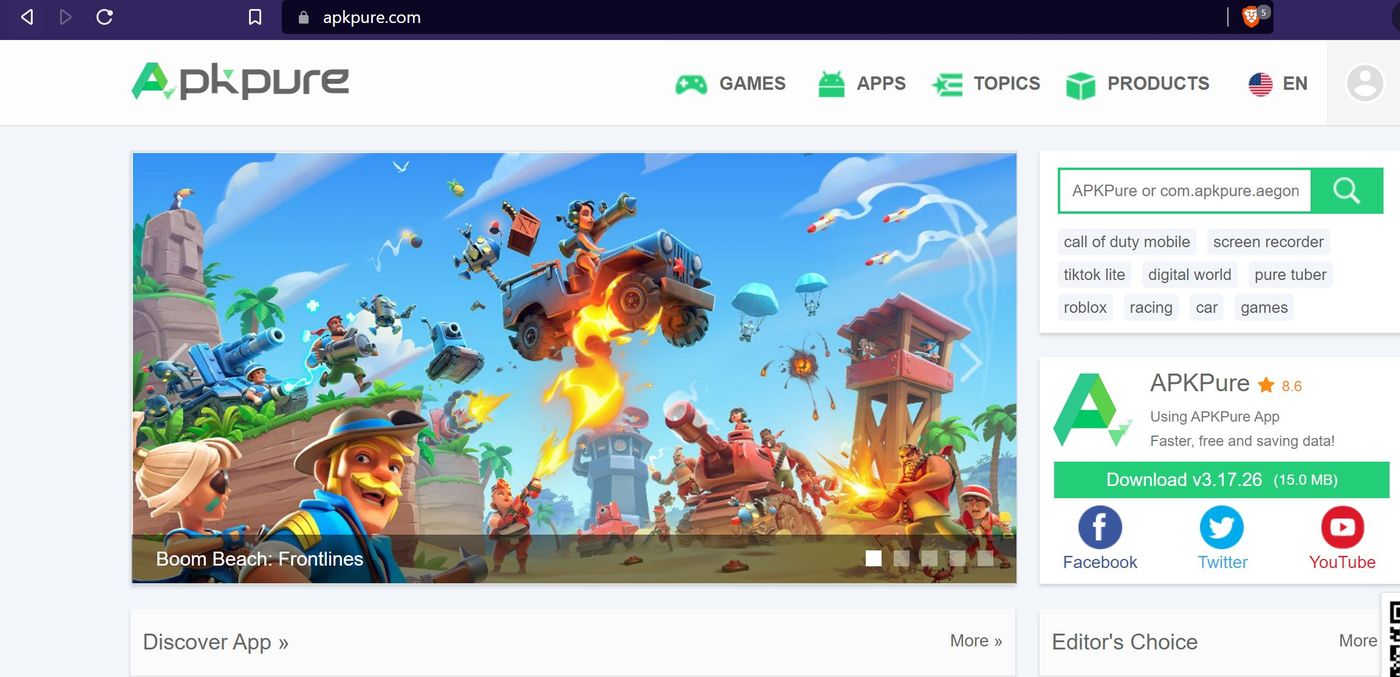Show next carousel slide arrow

point(970,364)
